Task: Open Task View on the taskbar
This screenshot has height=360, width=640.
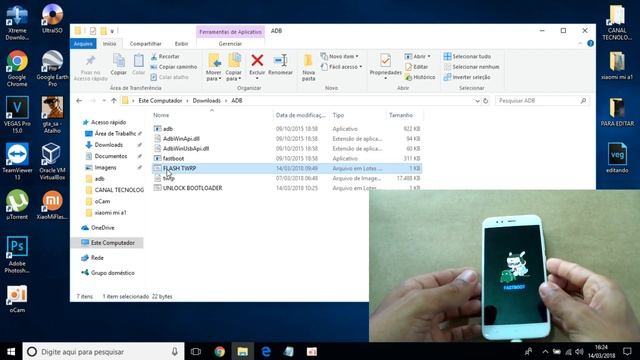Action: point(196,351)
